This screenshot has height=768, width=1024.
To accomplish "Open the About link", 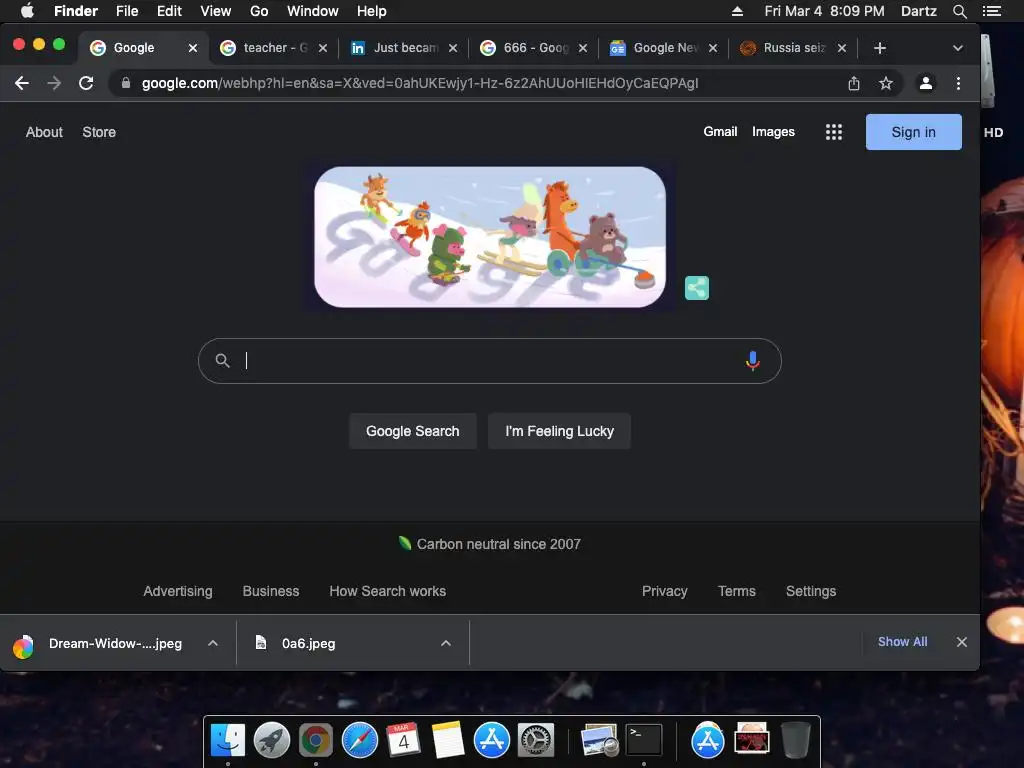I will (44, 132).
